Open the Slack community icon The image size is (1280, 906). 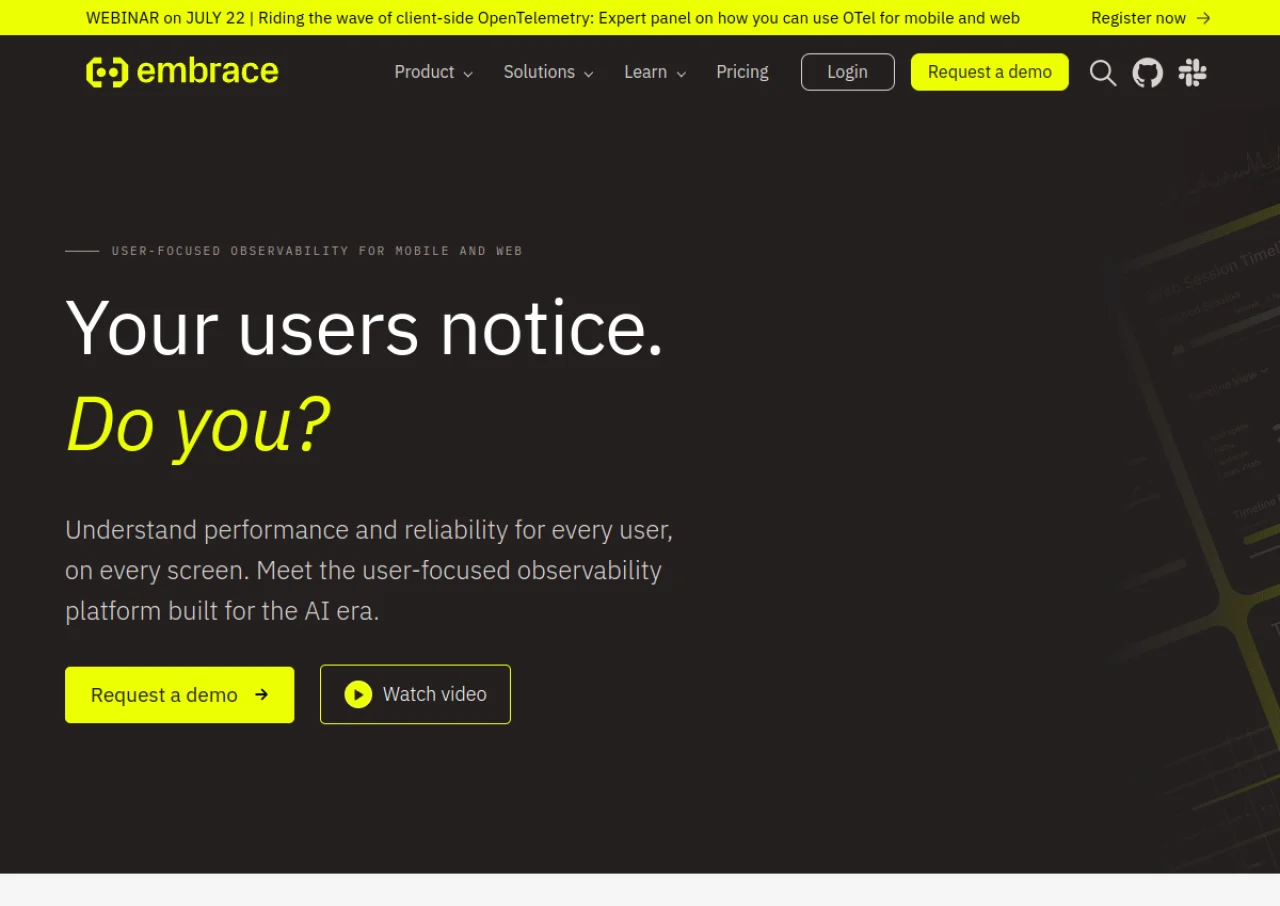(1192, 72)
